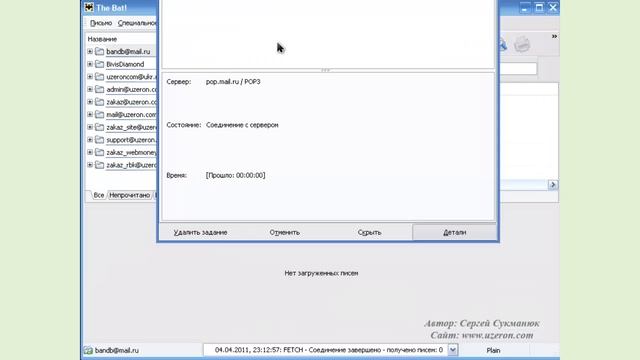Expand the zakaz_site@uzeron account node

click(x=90, y=127)
